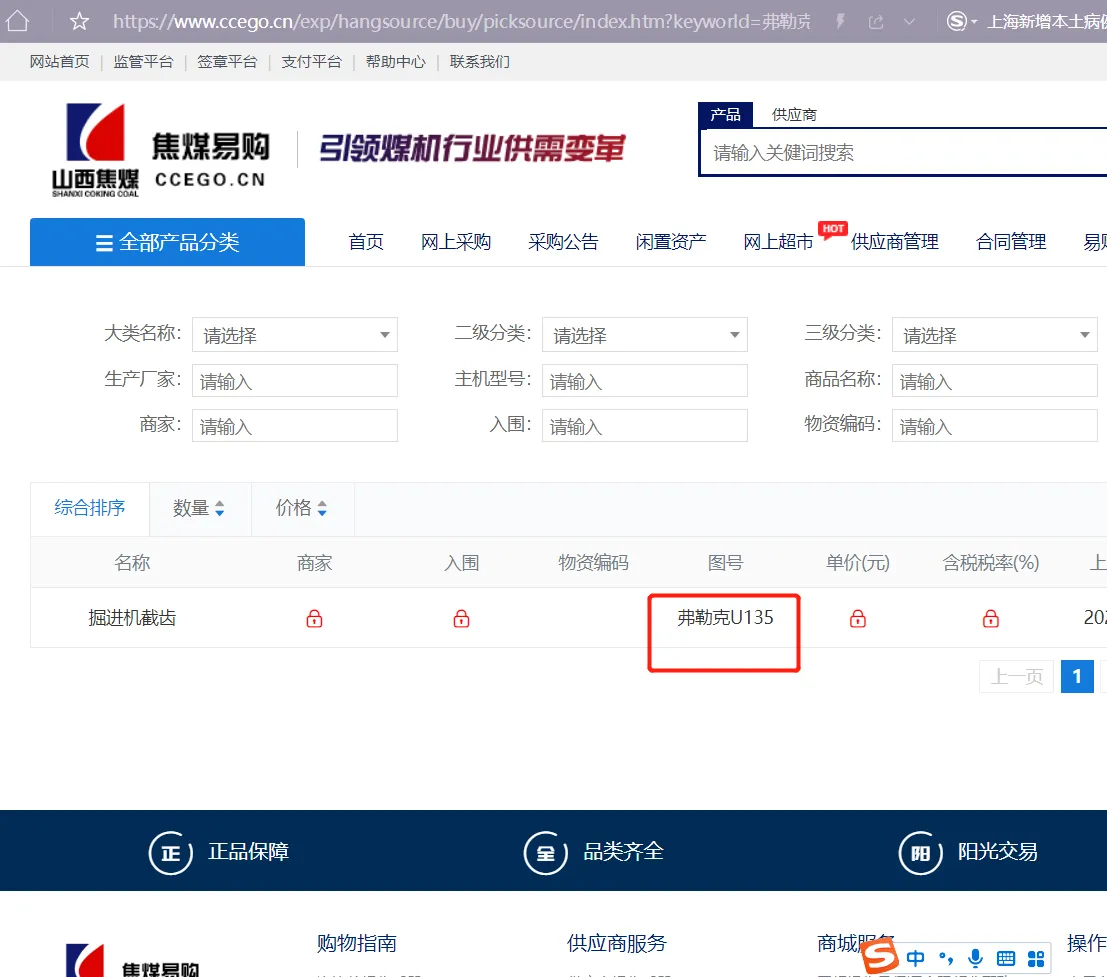Toggle price sorting on 价格

coord(300,509)
